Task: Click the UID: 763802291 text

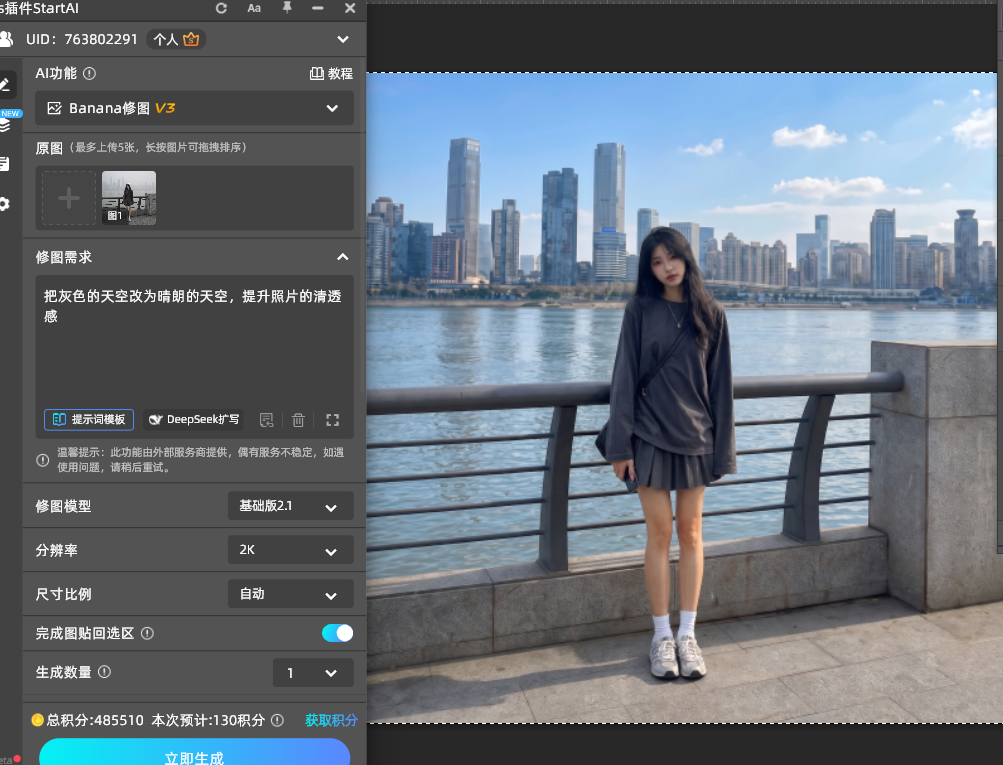Action: 82,40
